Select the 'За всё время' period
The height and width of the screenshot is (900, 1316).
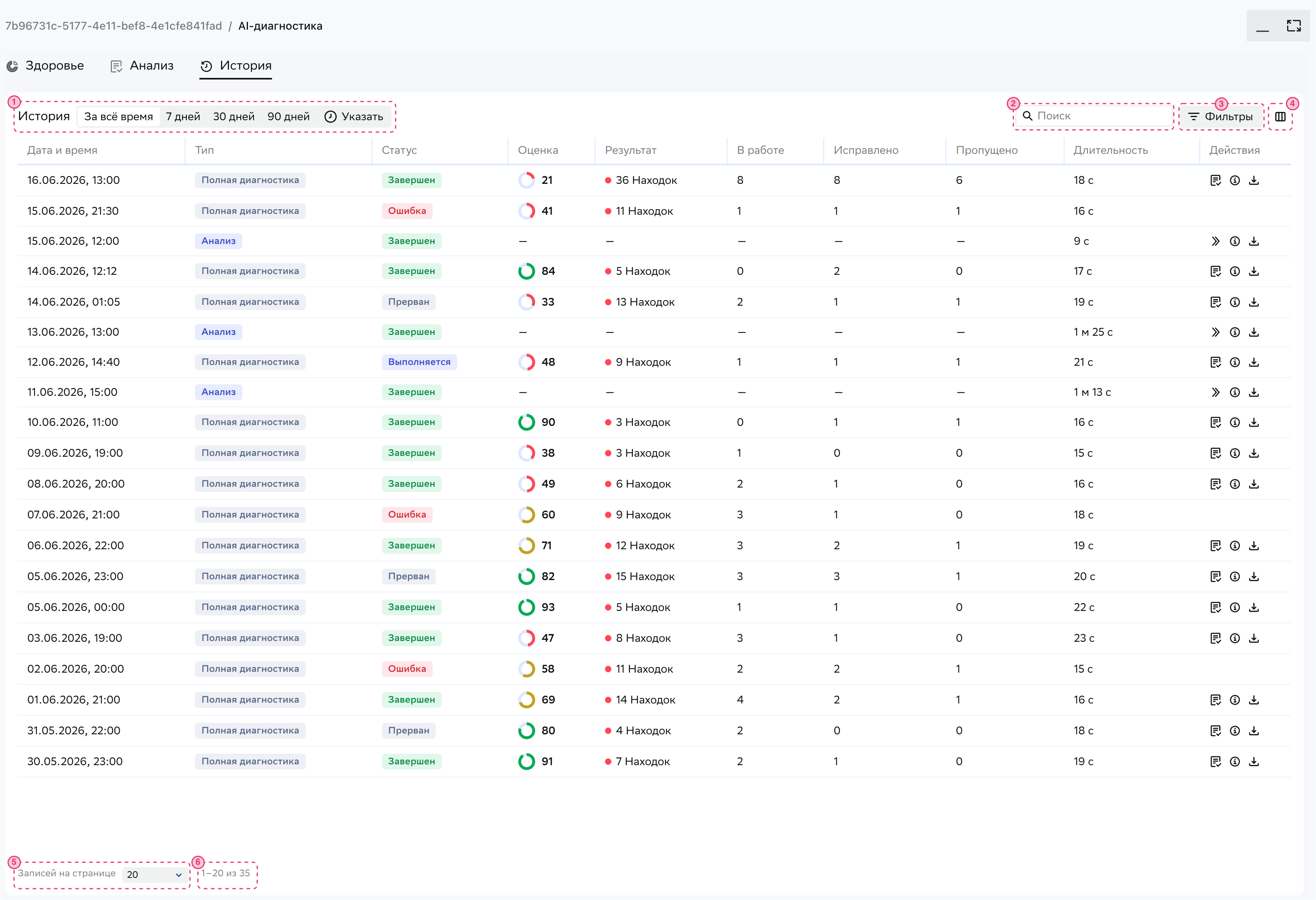[x=118, y=117]
